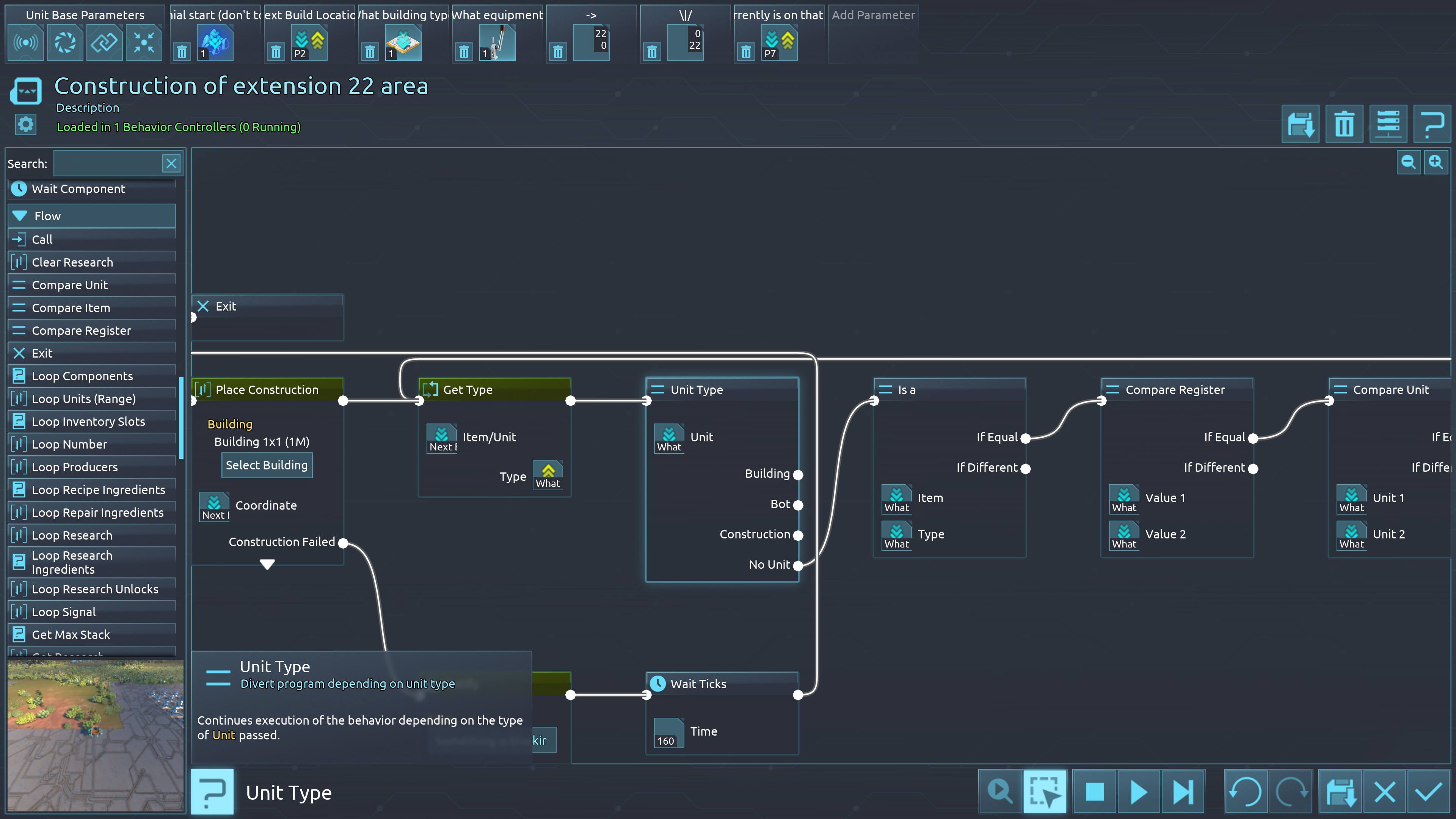Click the zoom in magnifier icon

(1436, 163)
